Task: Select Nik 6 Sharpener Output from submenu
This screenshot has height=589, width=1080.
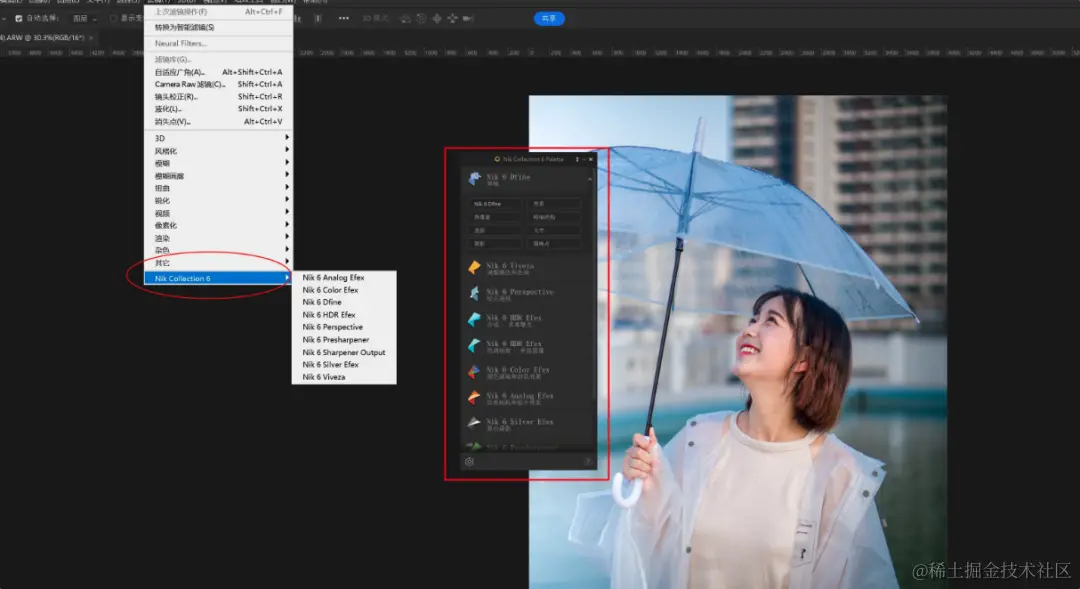Action: [x=343, y=352]
